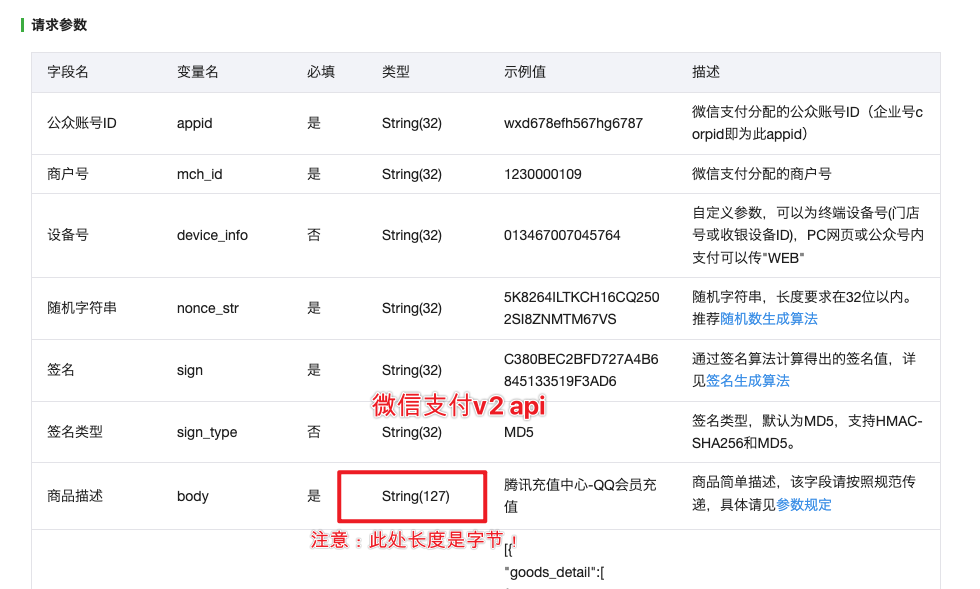Select the body variable name

click(x=192, y=496)
